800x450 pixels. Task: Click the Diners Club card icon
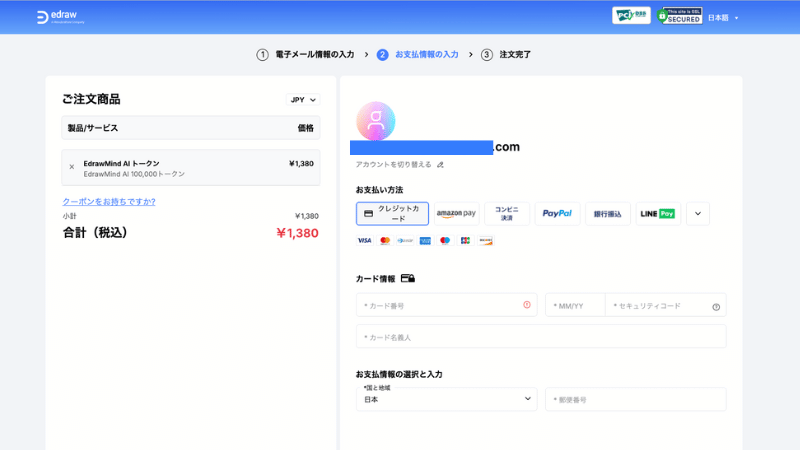click(x=405, y=240)
